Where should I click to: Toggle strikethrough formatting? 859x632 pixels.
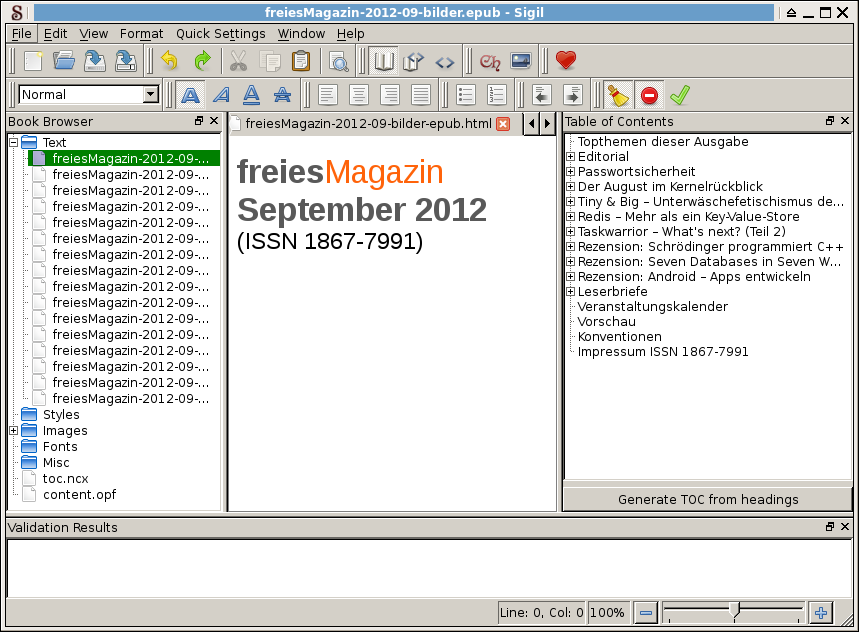tap(282, 95)
